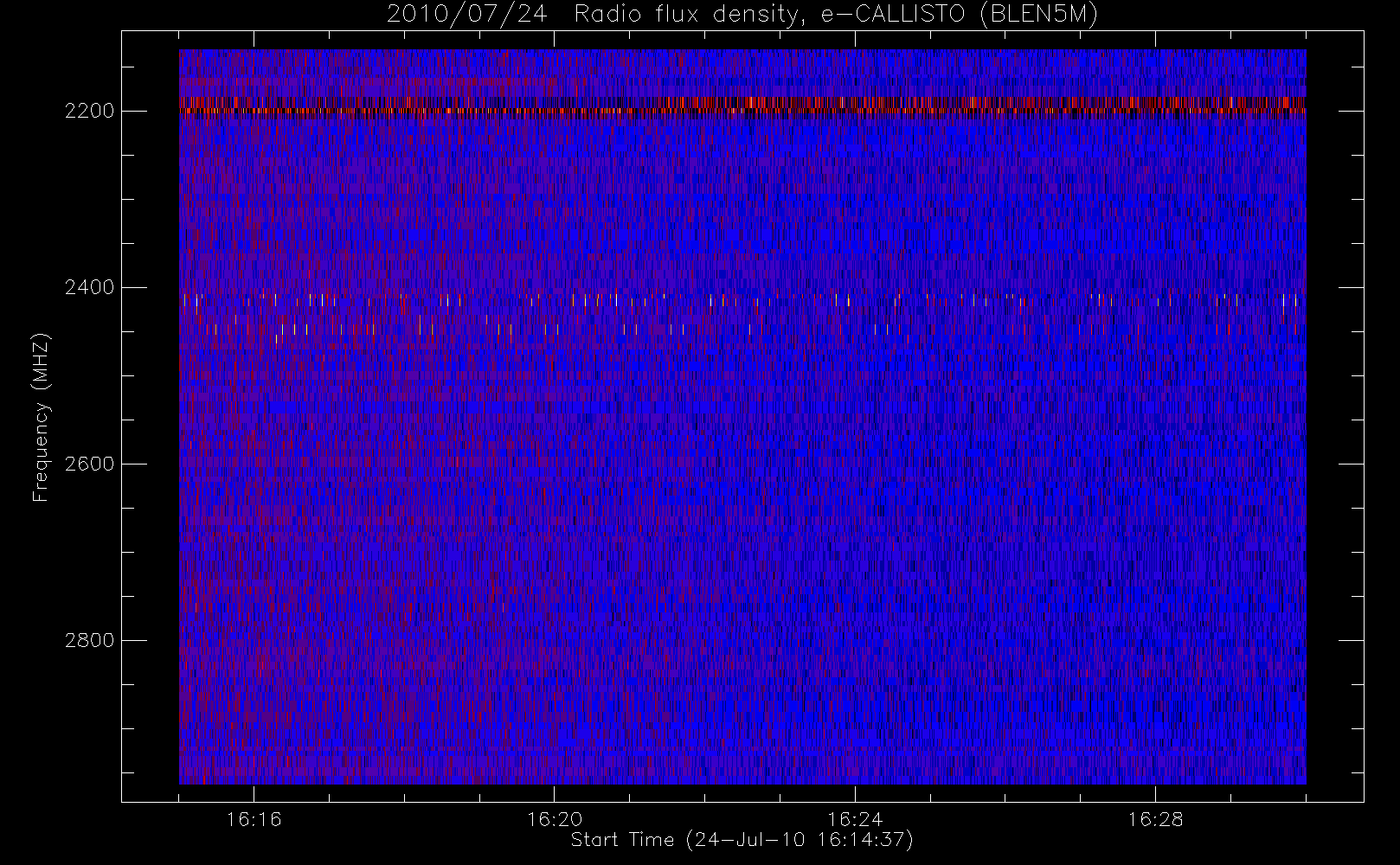Click the red interference band near 2200 MHz
This screenshot has width=1400, height=865.
tap(742, 106)
